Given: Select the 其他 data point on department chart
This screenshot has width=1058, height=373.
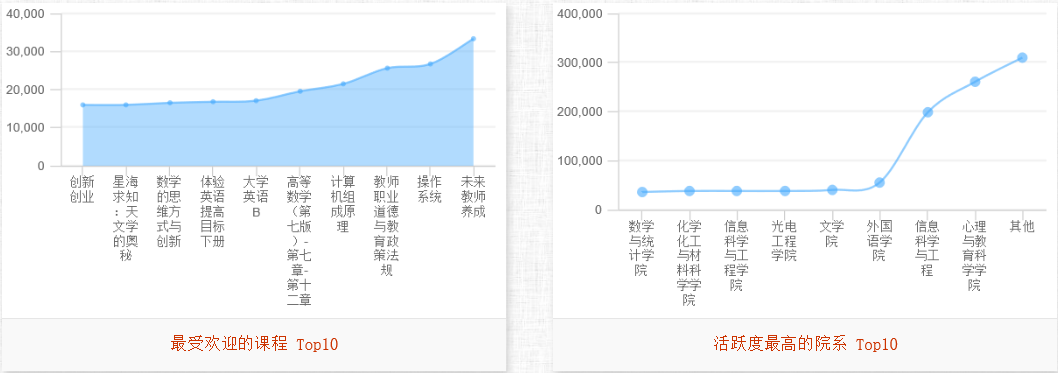Looking at the screenshot, I should pyautogui.click(x=1022, y=57).
